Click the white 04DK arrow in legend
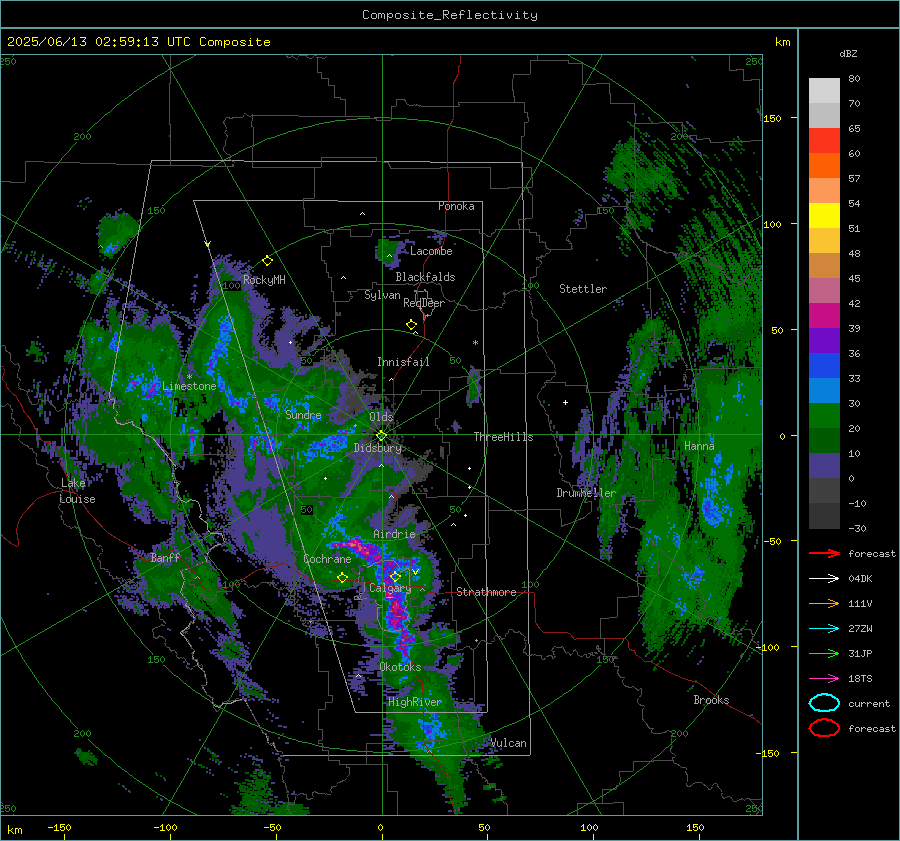Image resolution: width=900 pixels, height=841 pixels. (x=824, y=578)
